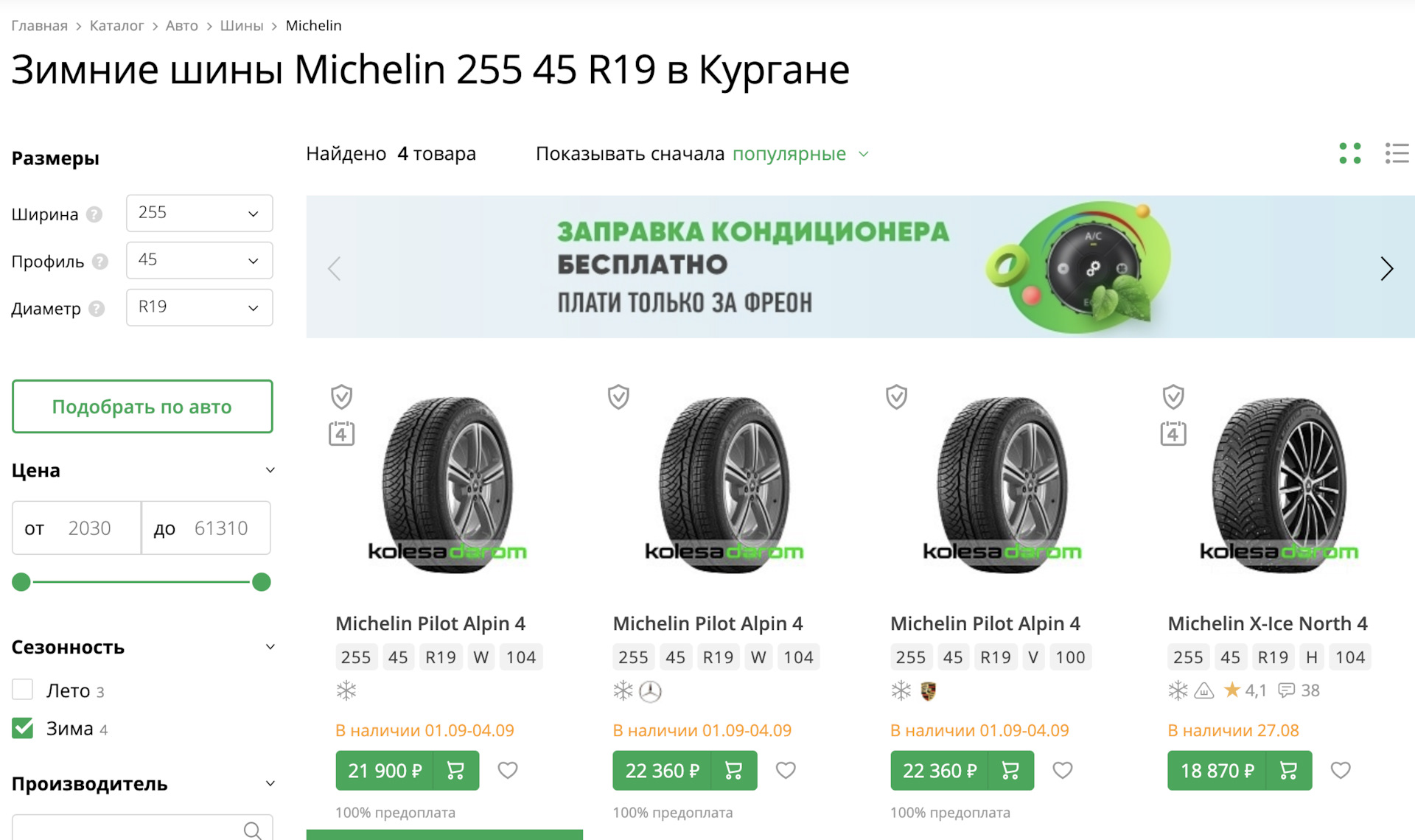Switch to list view layout

click(1396, 153)
